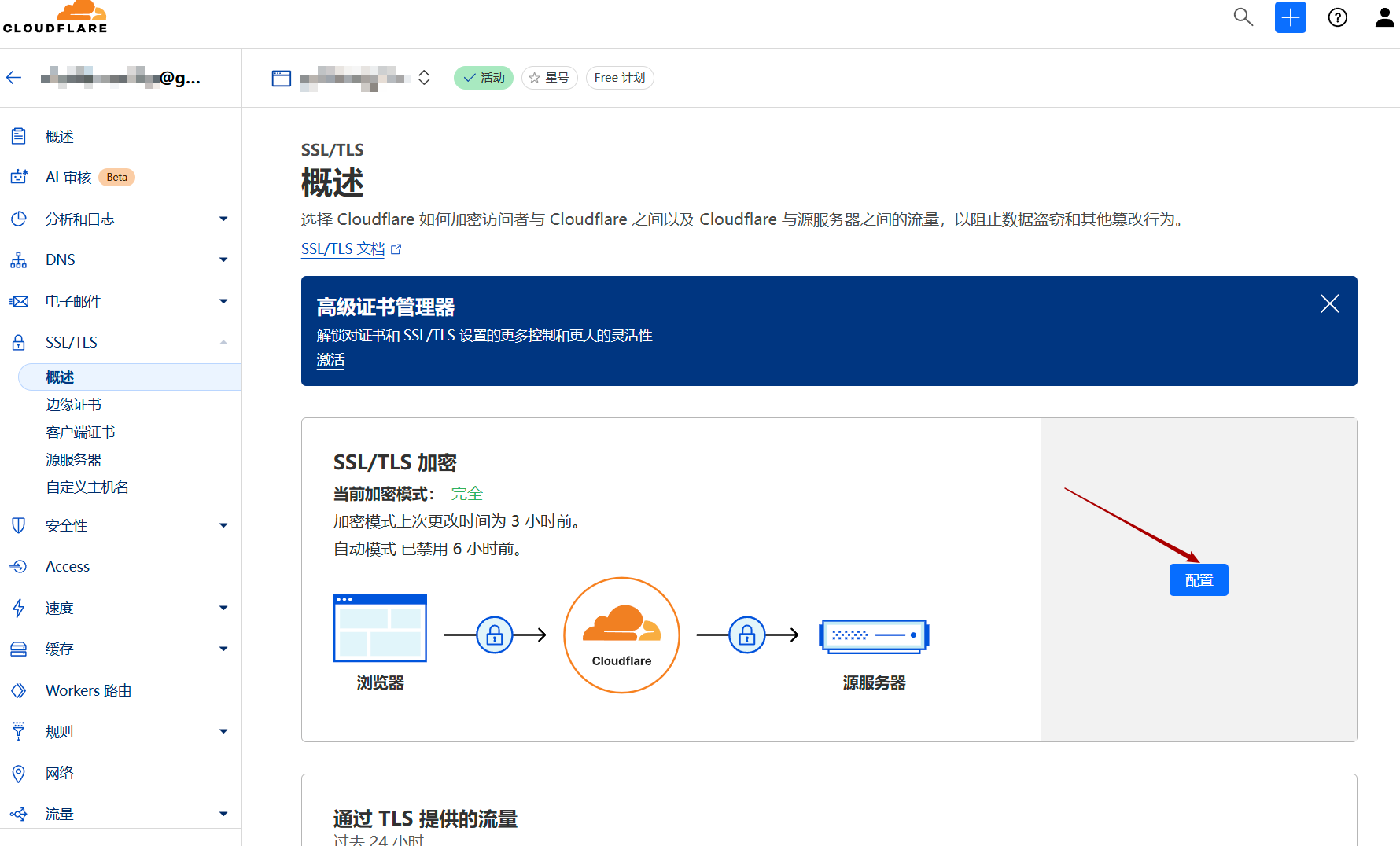Click the Workers 路由 sidebar item
Screen dimensions: 1400x846
(x=88, y=690)
